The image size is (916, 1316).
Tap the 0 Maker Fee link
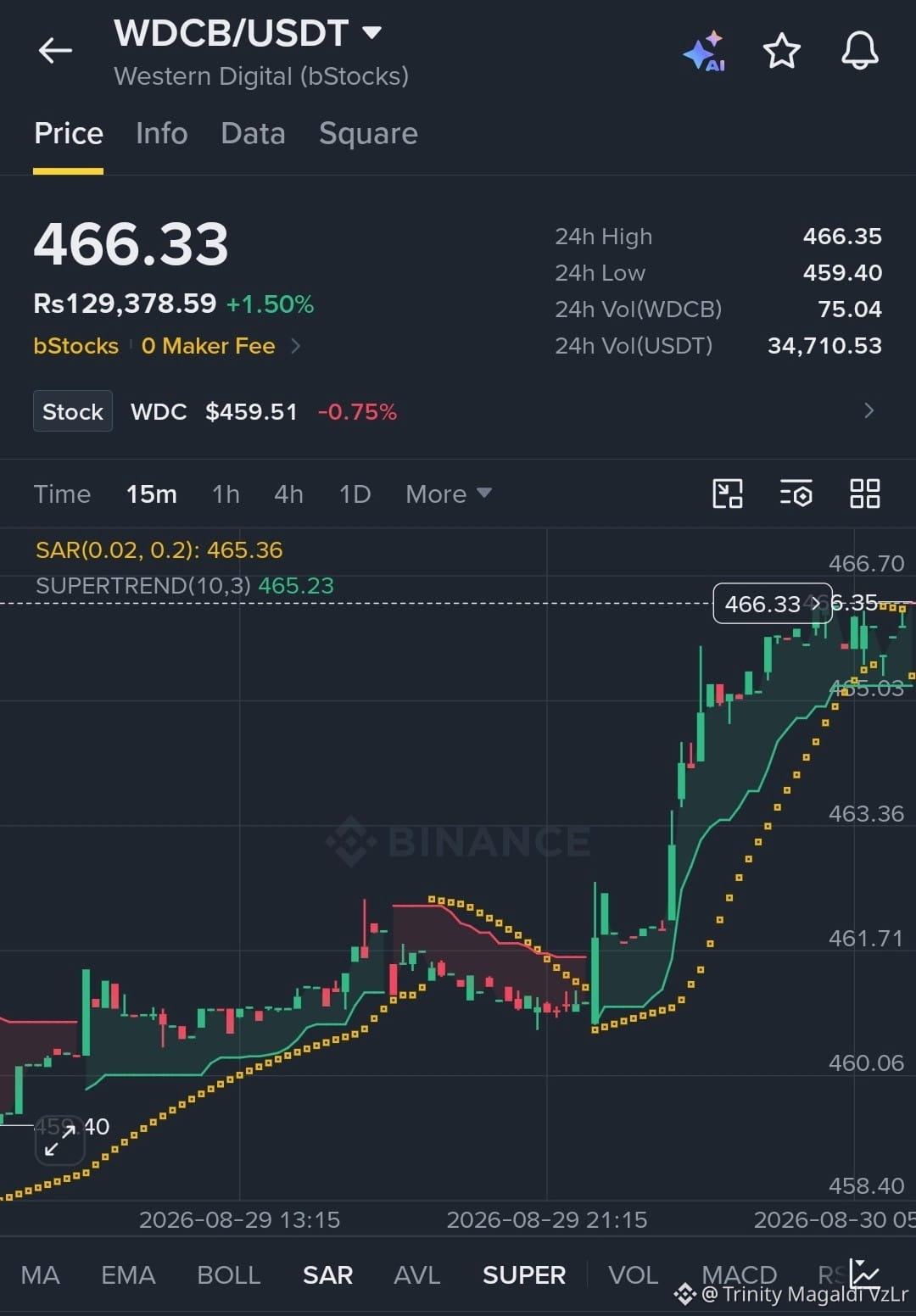click(209, 346)
